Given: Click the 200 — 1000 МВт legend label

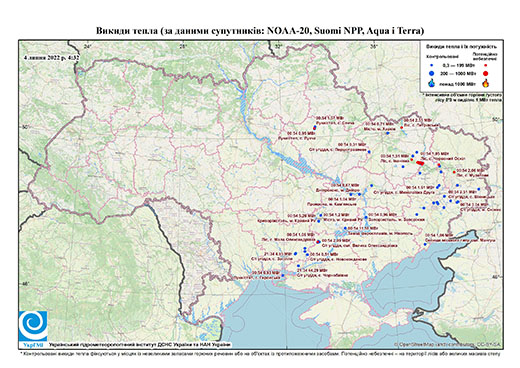Looking at the screenshot, I should pos(458,73).
